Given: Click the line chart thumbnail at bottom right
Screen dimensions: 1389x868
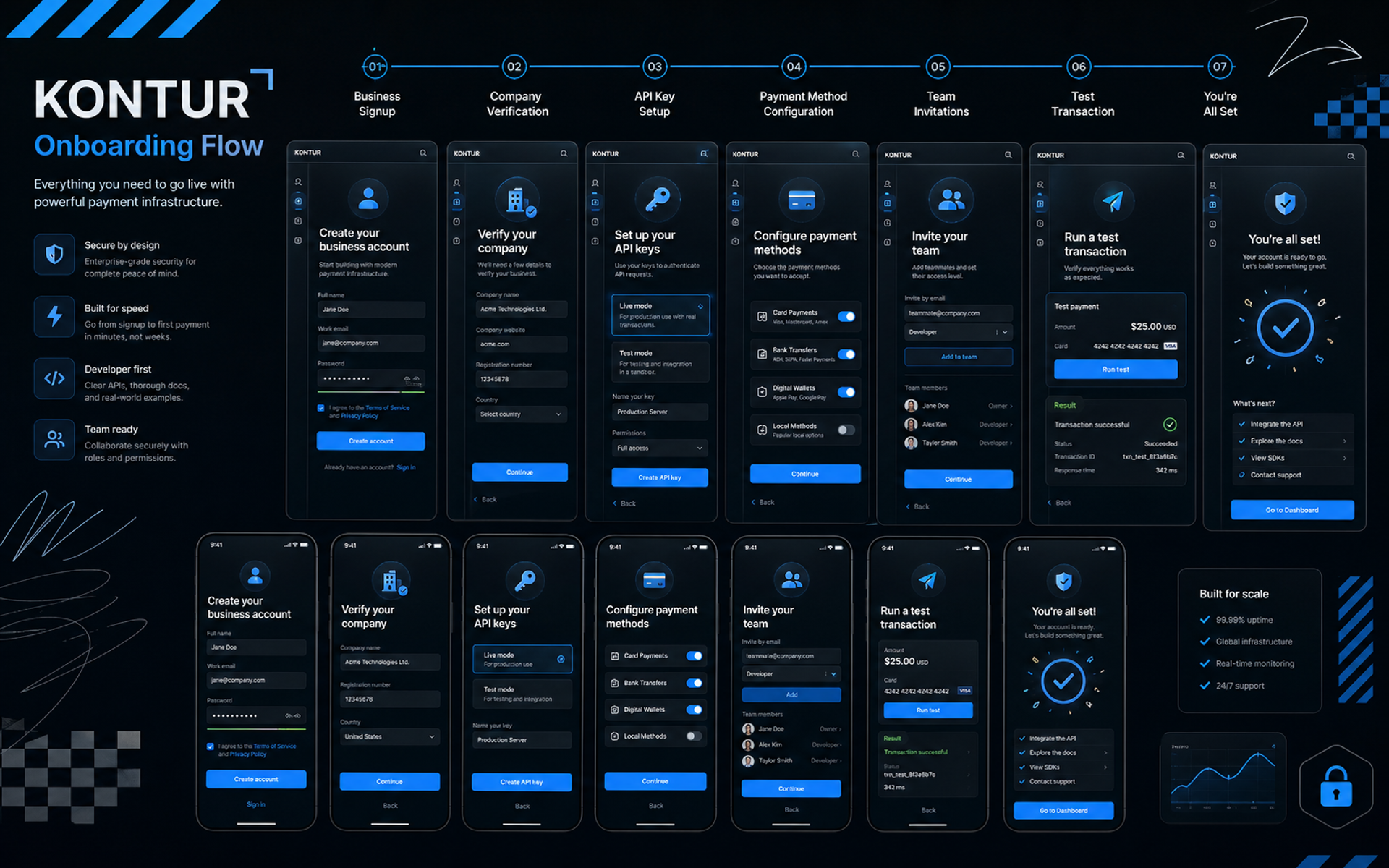Looking at the screenshot, I should pyautogui.click(x=1223, y=778).
